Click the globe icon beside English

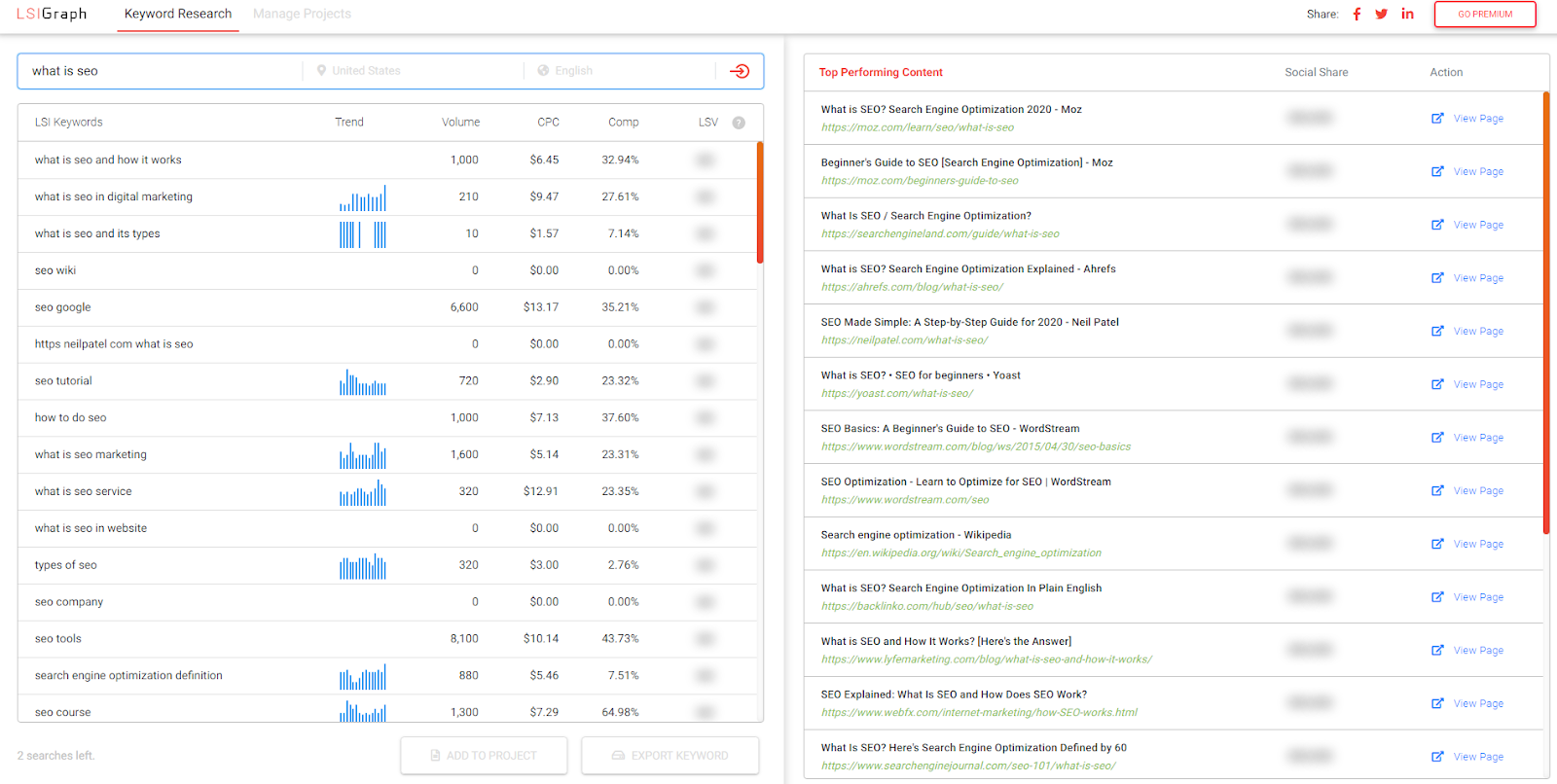coord(543,71)
